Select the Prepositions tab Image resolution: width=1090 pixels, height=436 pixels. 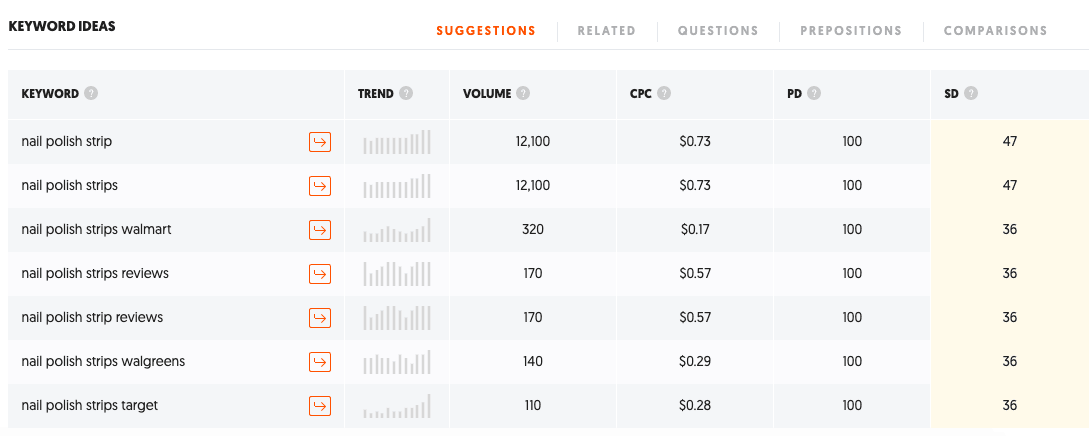tap(851, 31)
